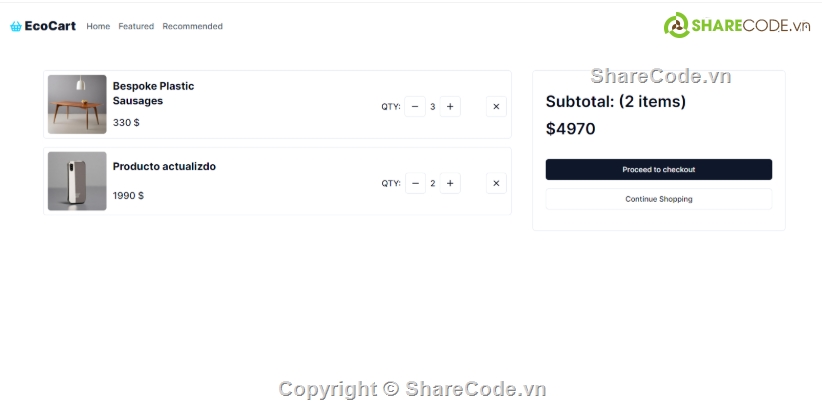Open the Recommended navigation link

[x=192, y=26]
